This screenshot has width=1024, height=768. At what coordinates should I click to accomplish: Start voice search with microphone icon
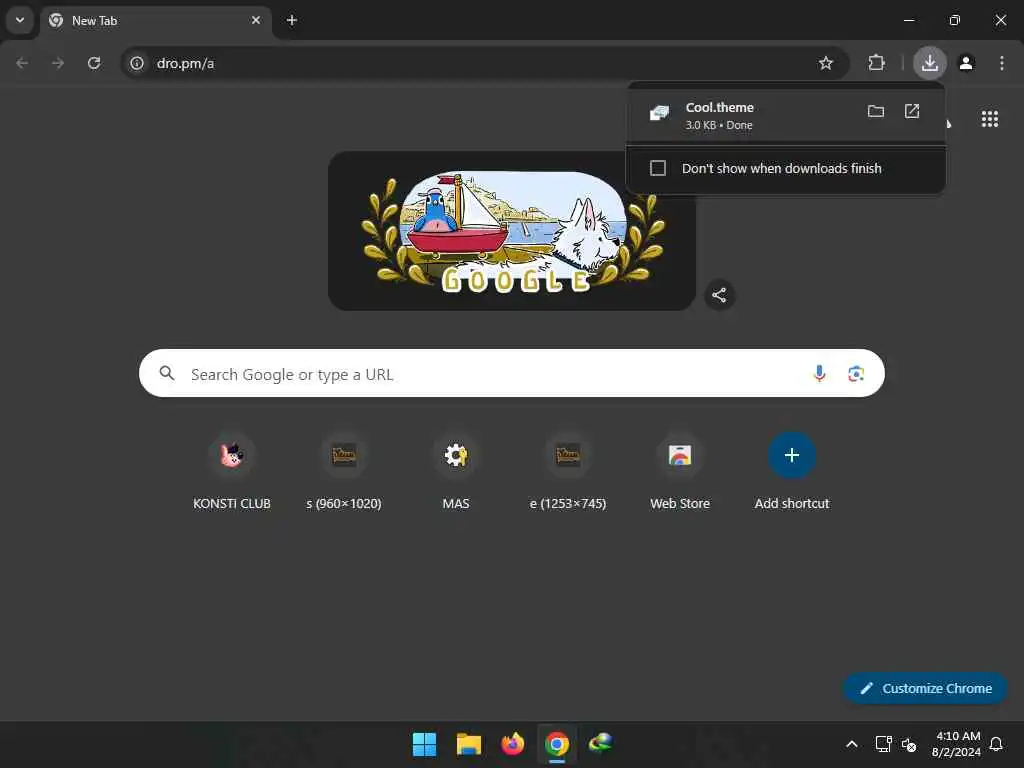[x=819, y=374]
